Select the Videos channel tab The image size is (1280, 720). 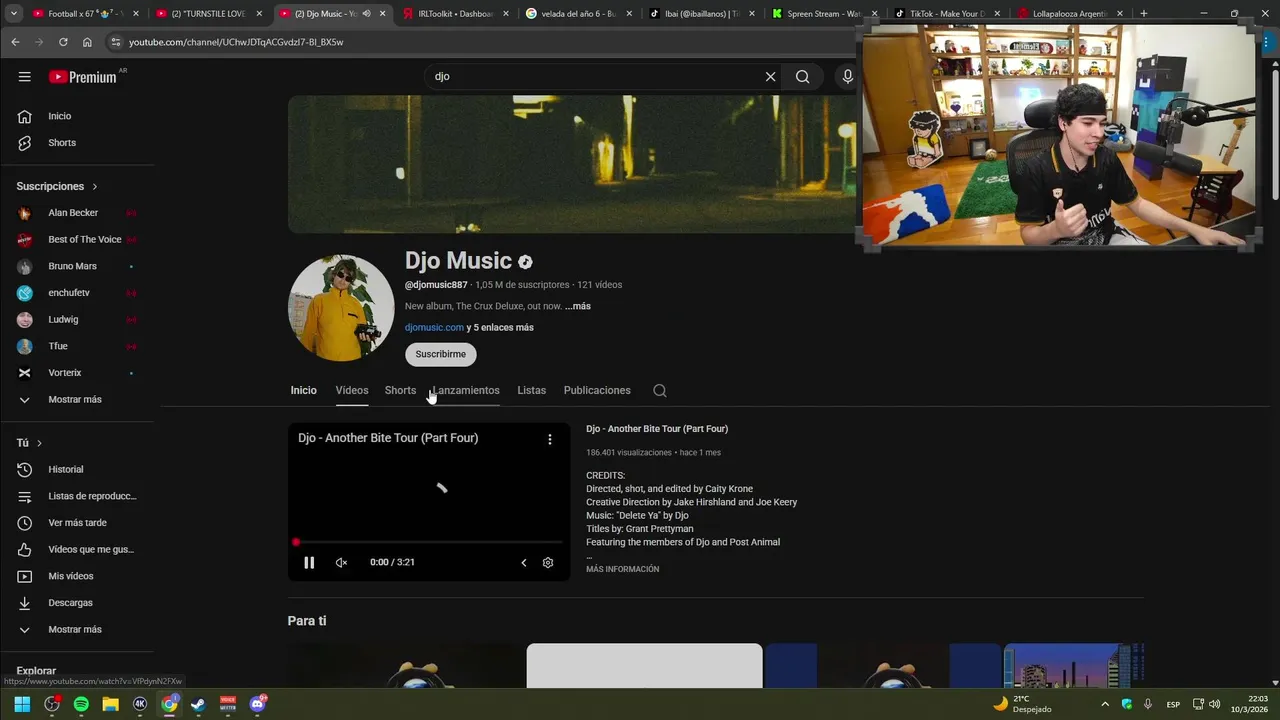[x=352, y=391]
